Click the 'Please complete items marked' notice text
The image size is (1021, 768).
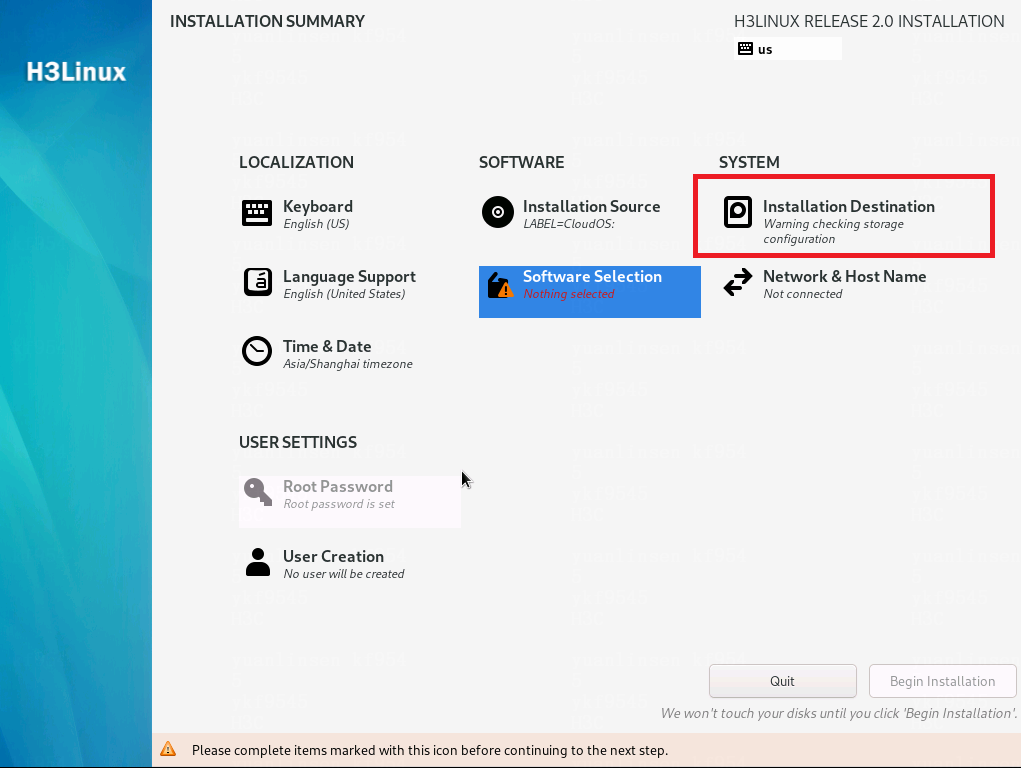coord(430,750)
